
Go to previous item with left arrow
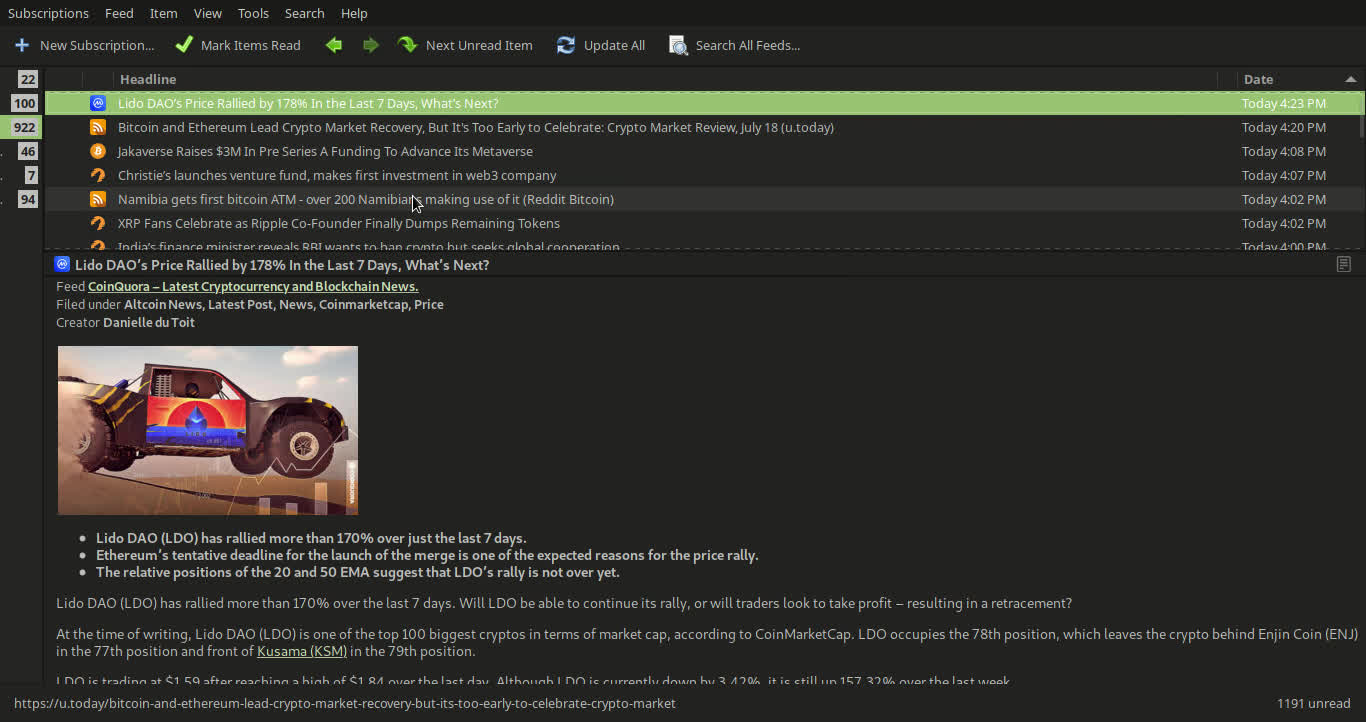point(334,45)
